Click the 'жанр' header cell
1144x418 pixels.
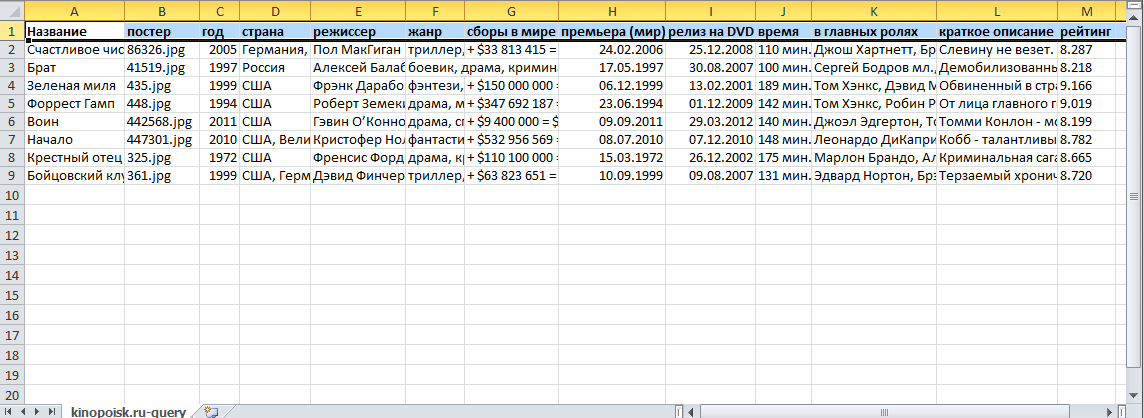click(435, 31)
